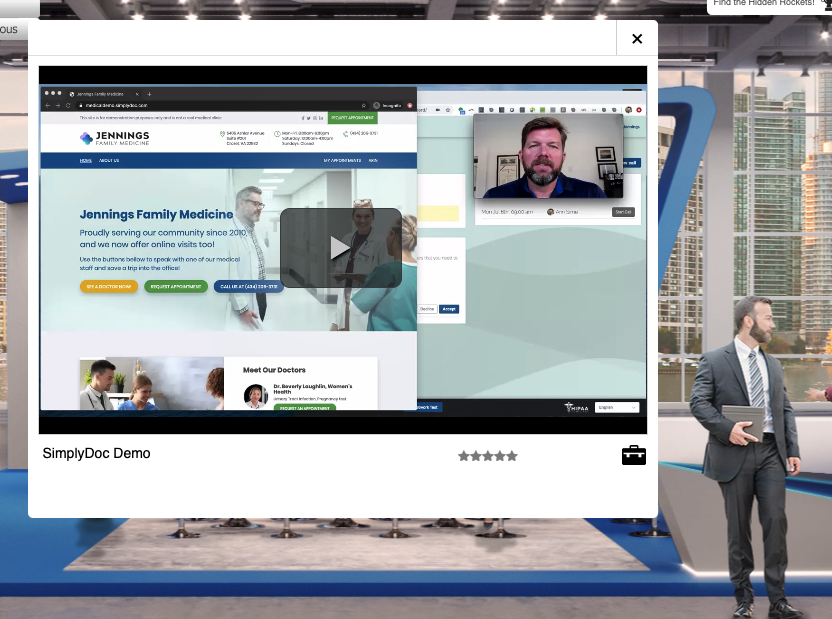This screenshot has height=619, width=832.
Task: Add video to briefcase
Action: (634, 455)
